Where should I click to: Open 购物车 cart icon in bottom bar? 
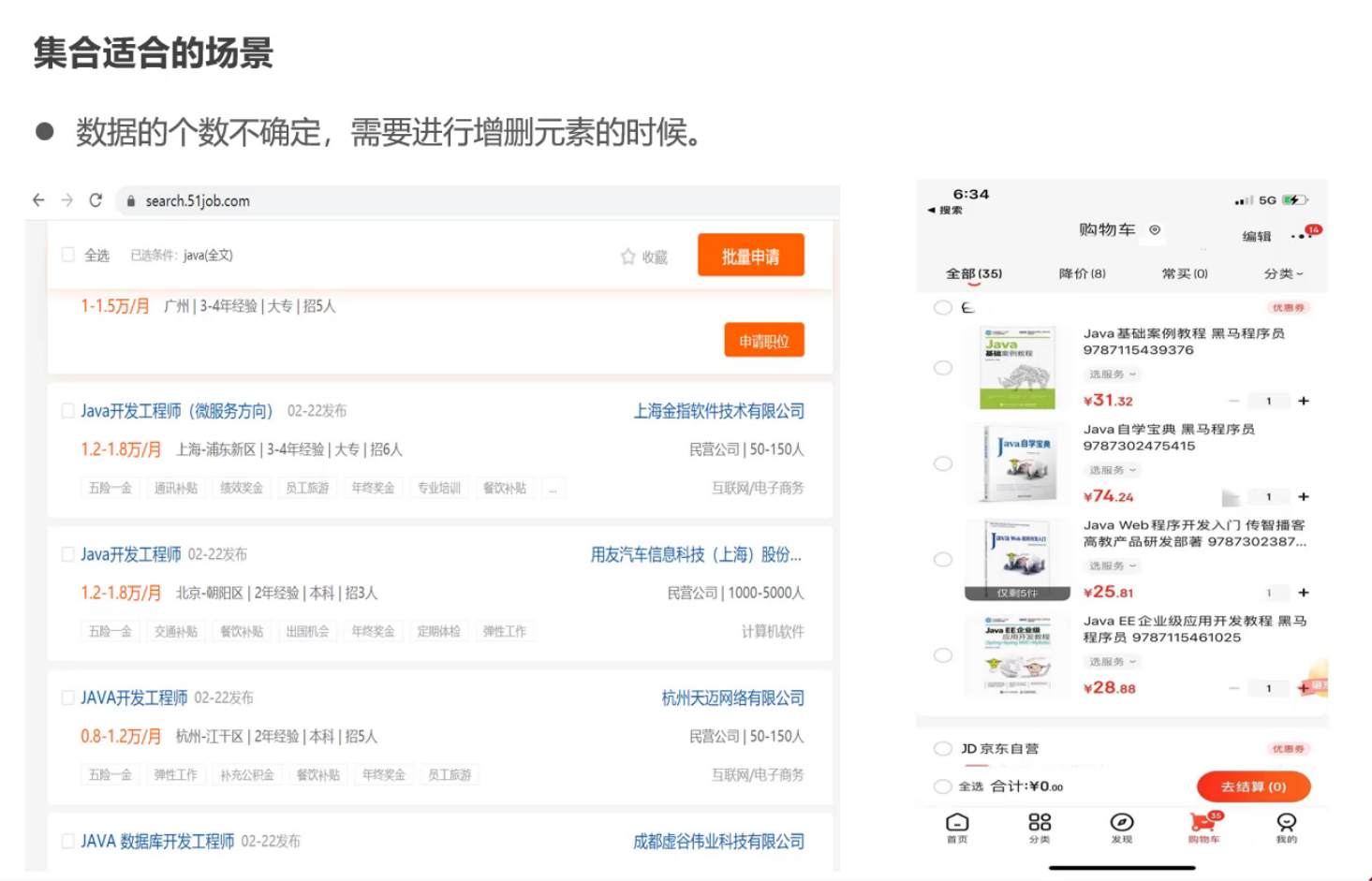[x=1204, y=827]
